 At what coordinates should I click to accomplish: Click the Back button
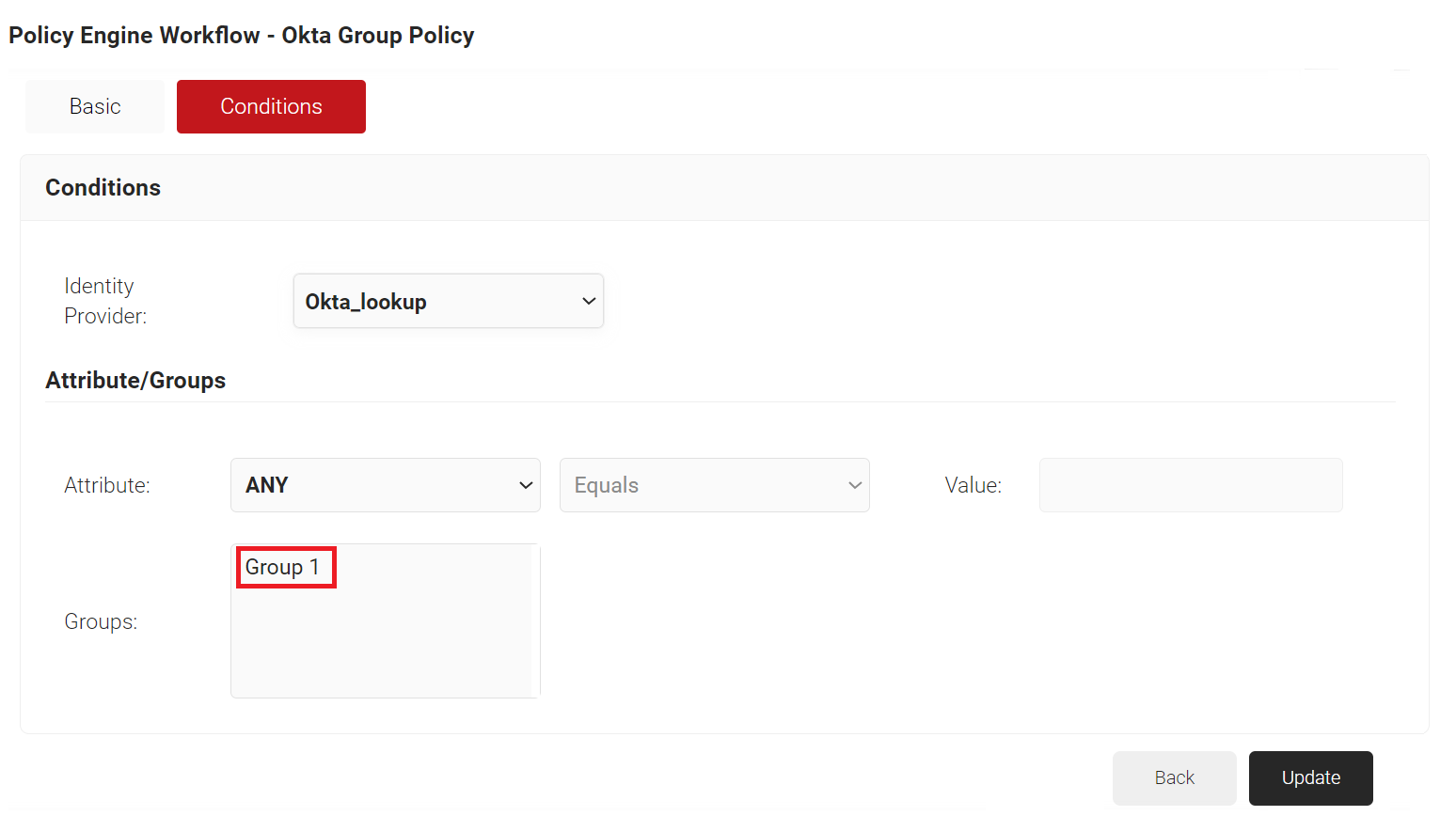(1175, 778)
